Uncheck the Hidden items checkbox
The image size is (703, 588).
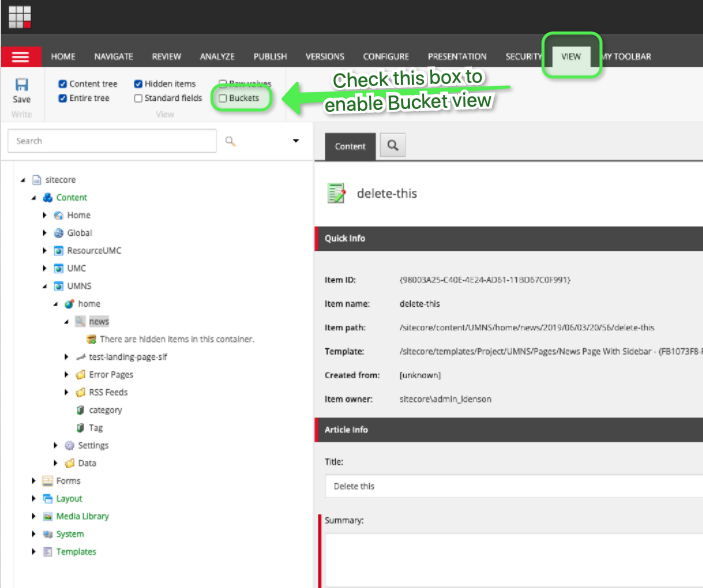pyautogui.click(x=138, y=84)
